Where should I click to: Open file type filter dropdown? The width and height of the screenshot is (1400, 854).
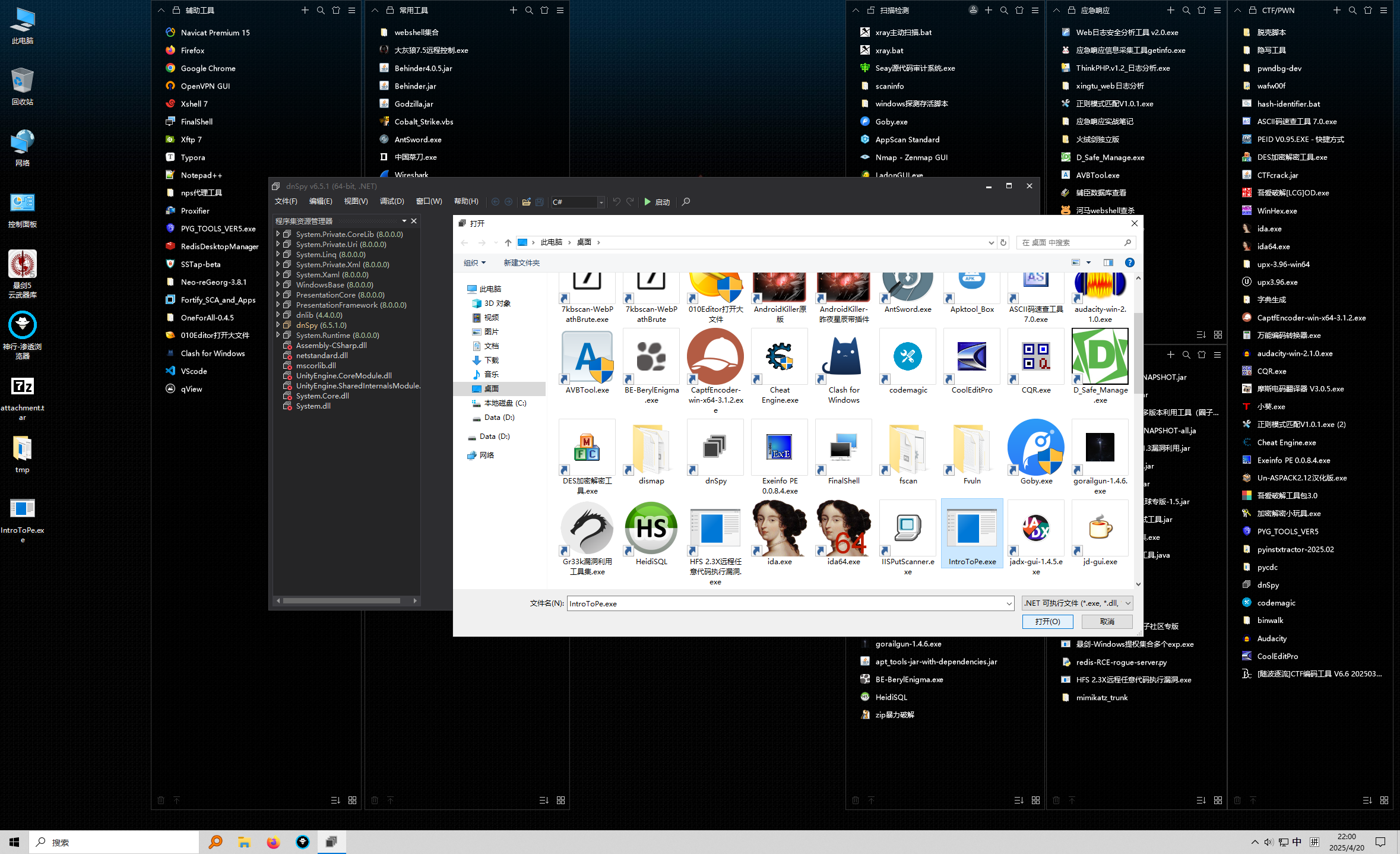pos(1077,603)
